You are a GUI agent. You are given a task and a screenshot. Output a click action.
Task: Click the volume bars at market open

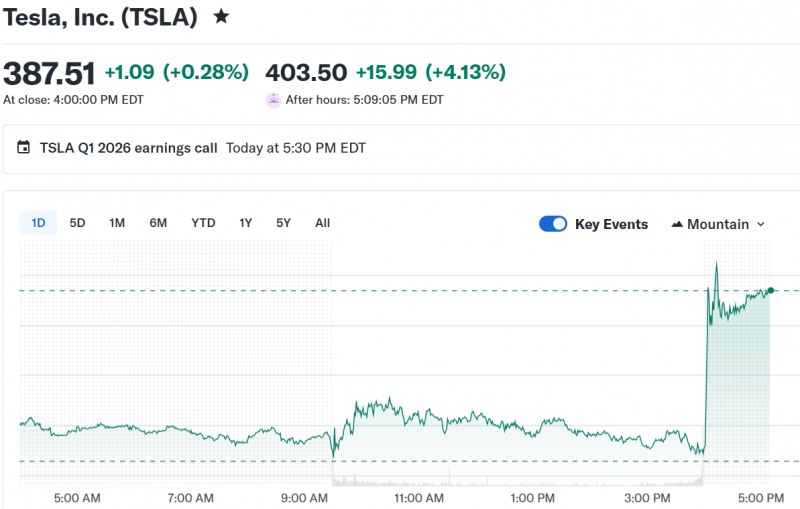[x=335, y=480]
